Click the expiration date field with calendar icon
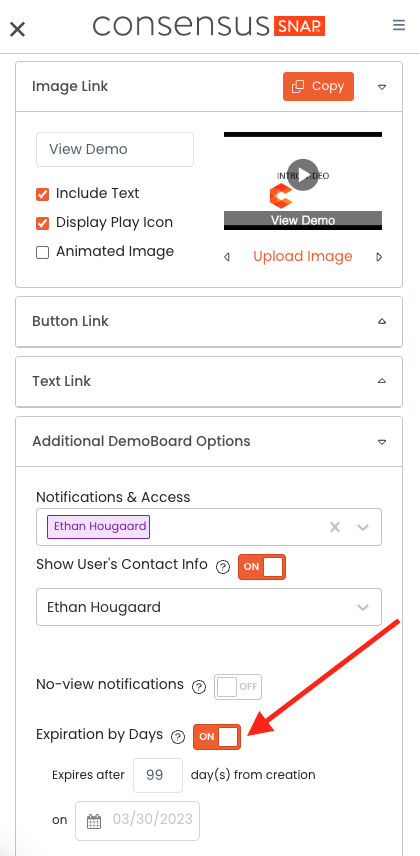This screenshot has height=856, width=420. 138,821
